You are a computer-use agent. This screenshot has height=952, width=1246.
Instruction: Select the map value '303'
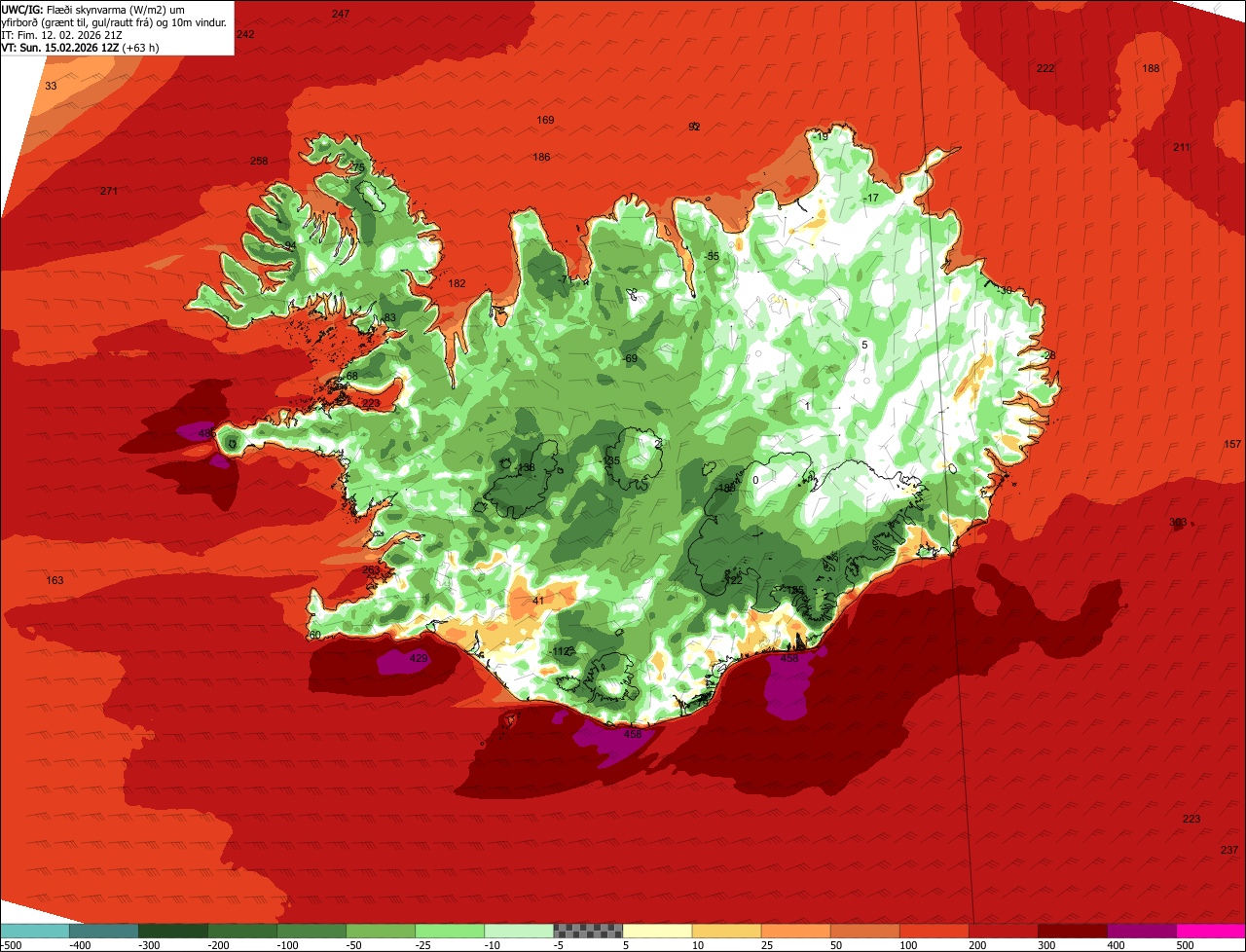pos(1178,523)
